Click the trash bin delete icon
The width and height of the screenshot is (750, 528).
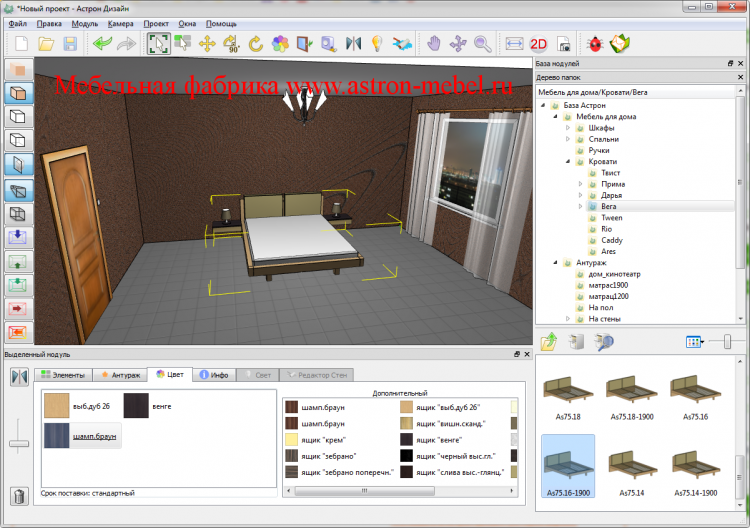point(19,496)
